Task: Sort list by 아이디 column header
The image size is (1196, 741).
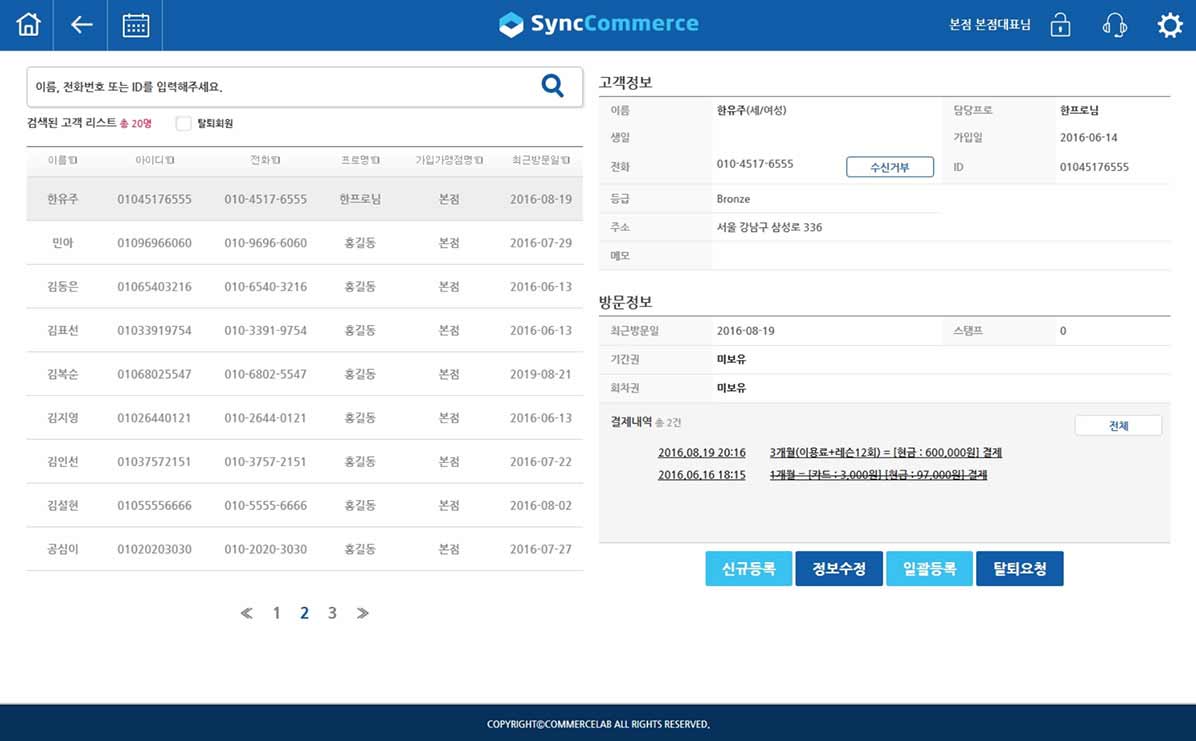Action: click(154, 160)
